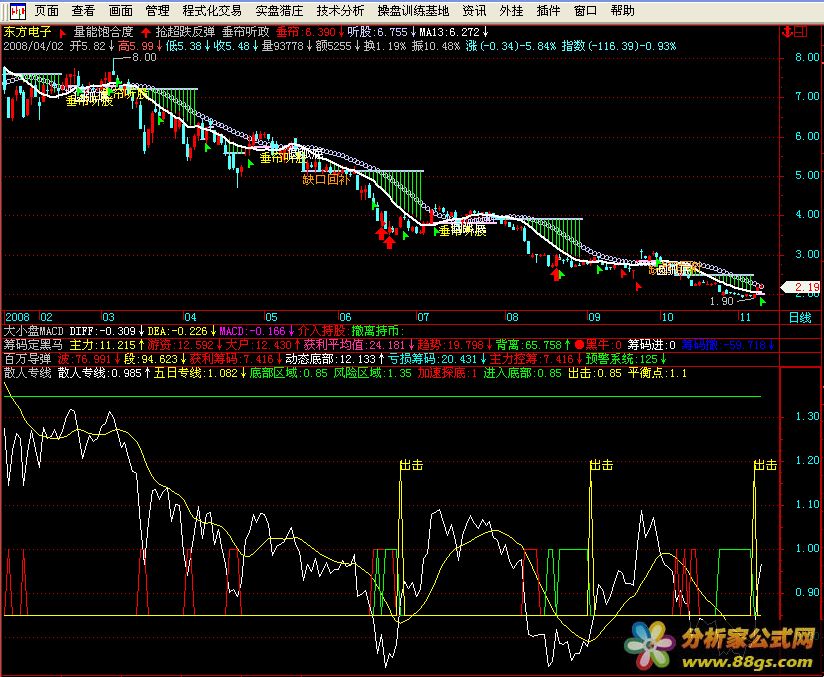This screenshot has width=824, height=677.
Task: Click the red dot before 黑牛
Action: [579, 343]
